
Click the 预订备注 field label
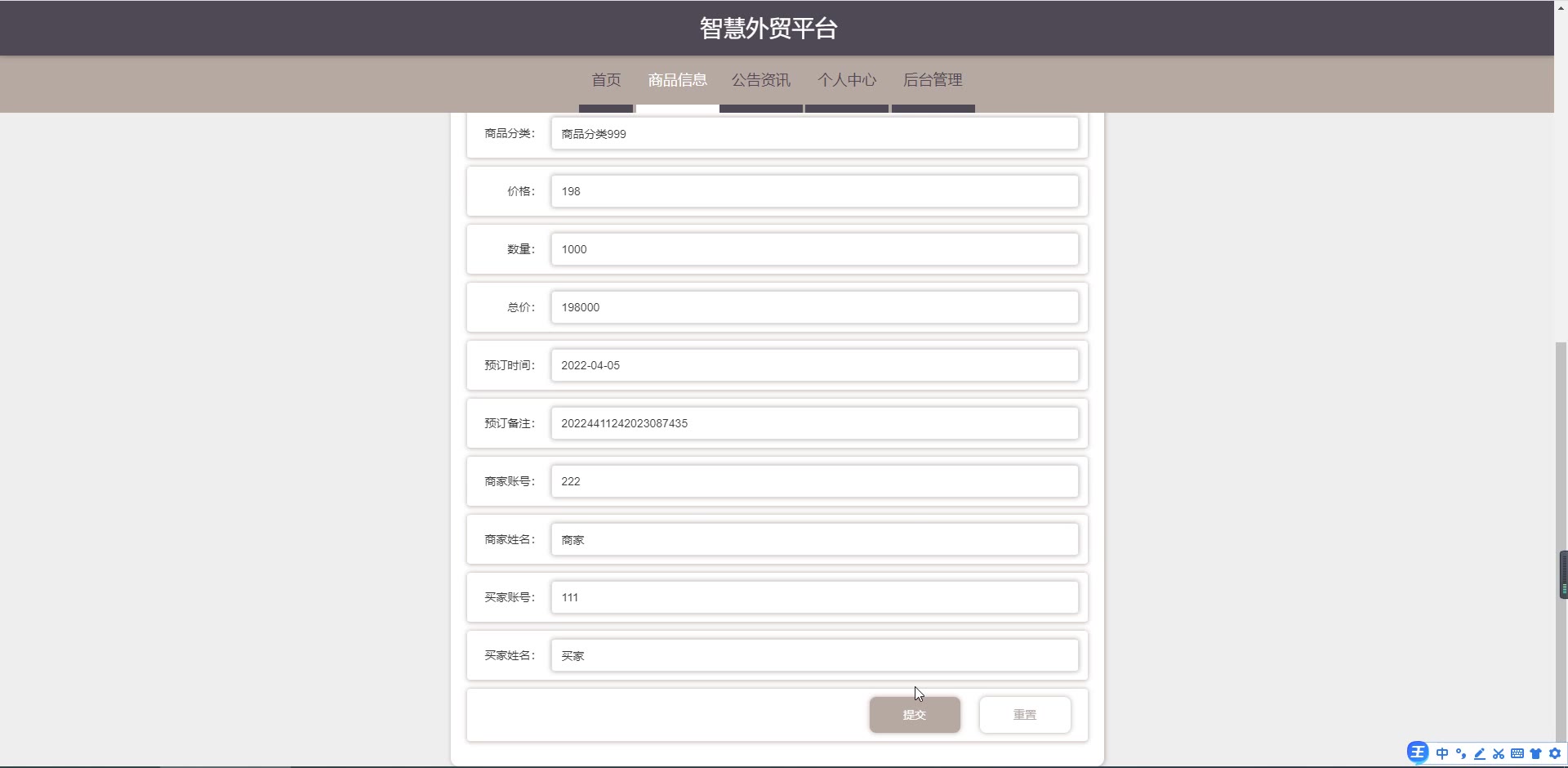coord(510,423)
